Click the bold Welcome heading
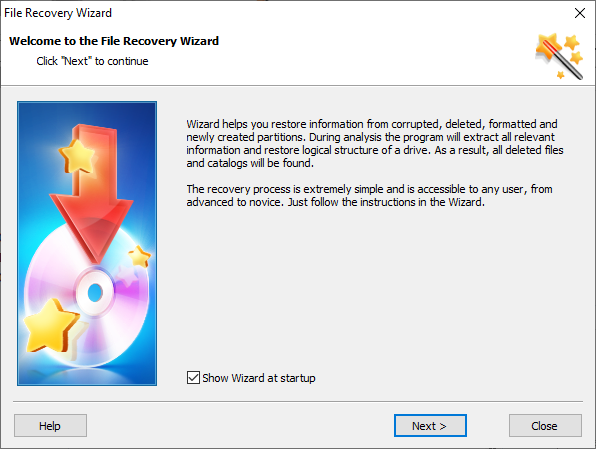 click(x=114, y=41)
